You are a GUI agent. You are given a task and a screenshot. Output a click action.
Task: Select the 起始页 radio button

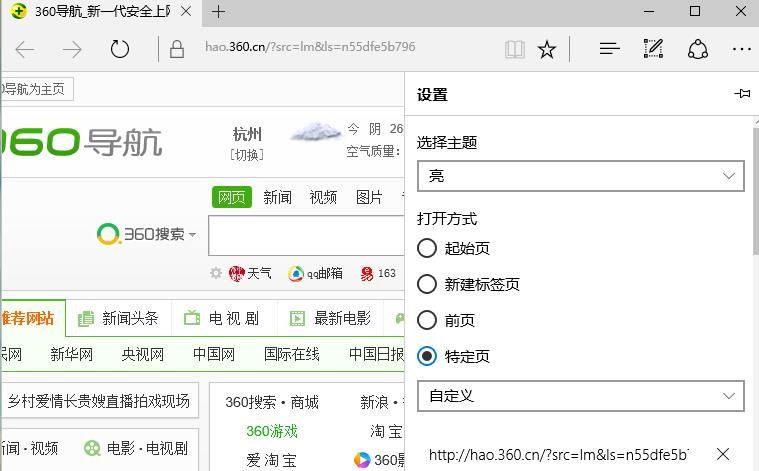(427, 248)
